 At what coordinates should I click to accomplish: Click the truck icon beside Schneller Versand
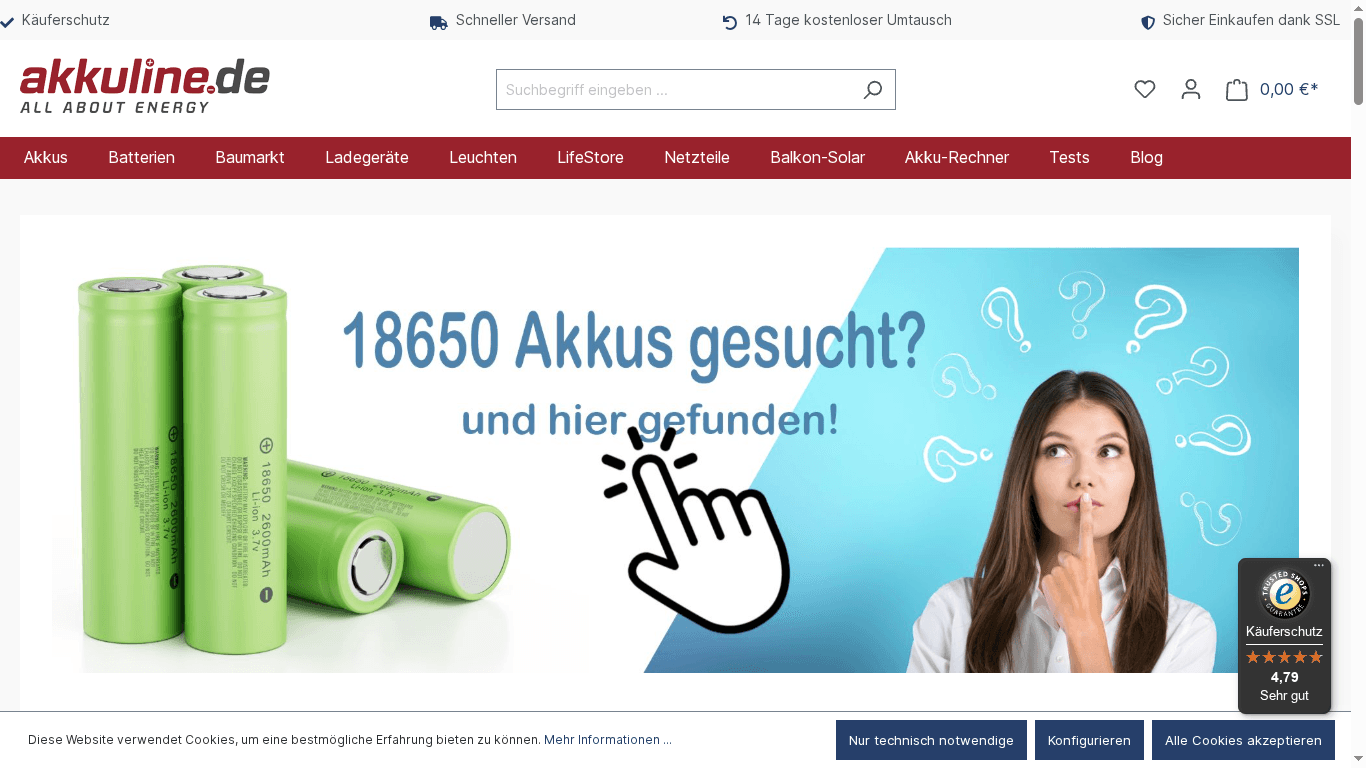pyautogui.click(x=437, y=20)
